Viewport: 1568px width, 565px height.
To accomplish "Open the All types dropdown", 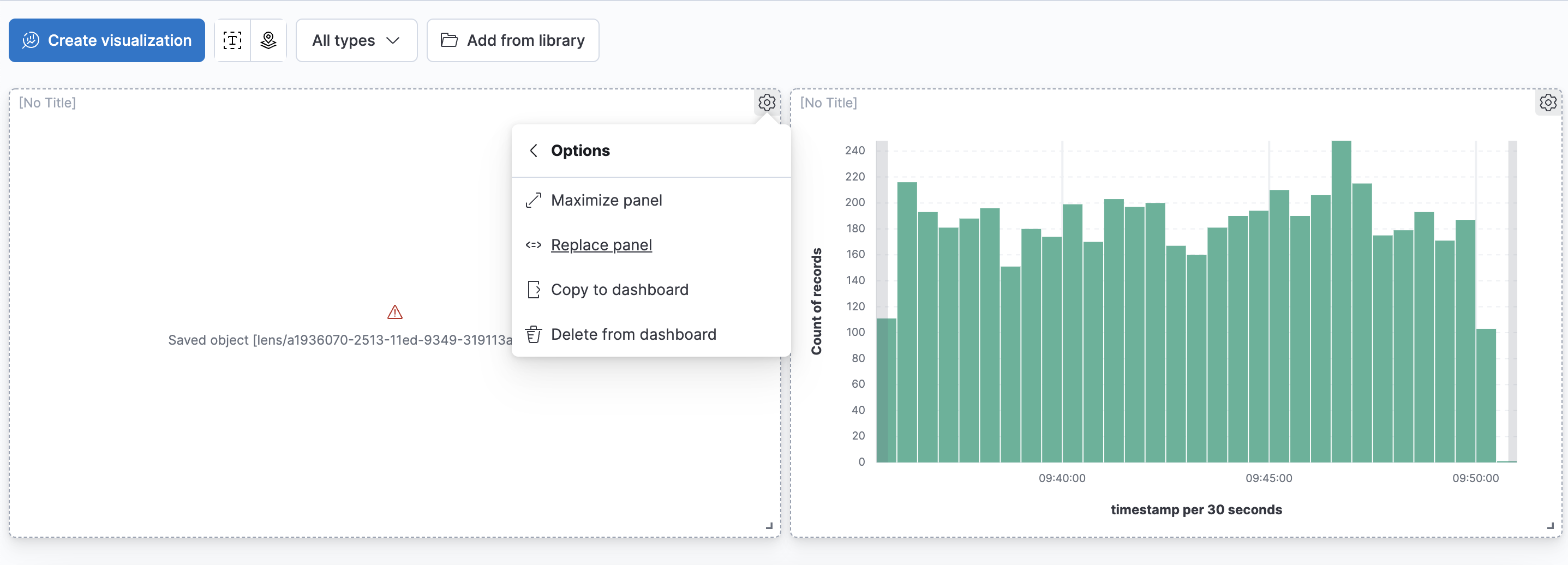I will coord(356,40).
